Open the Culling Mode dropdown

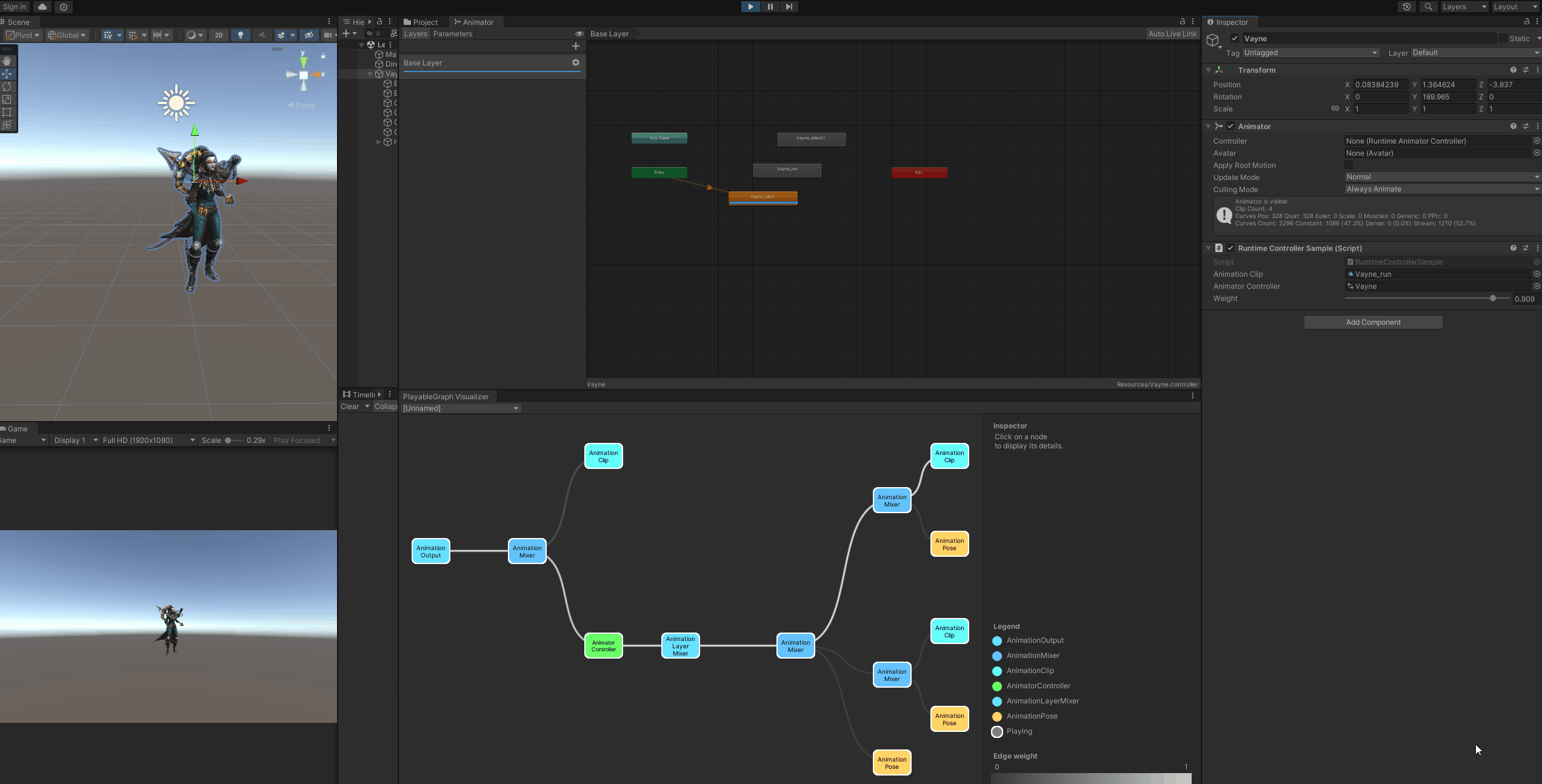[x=1441, y=189]
